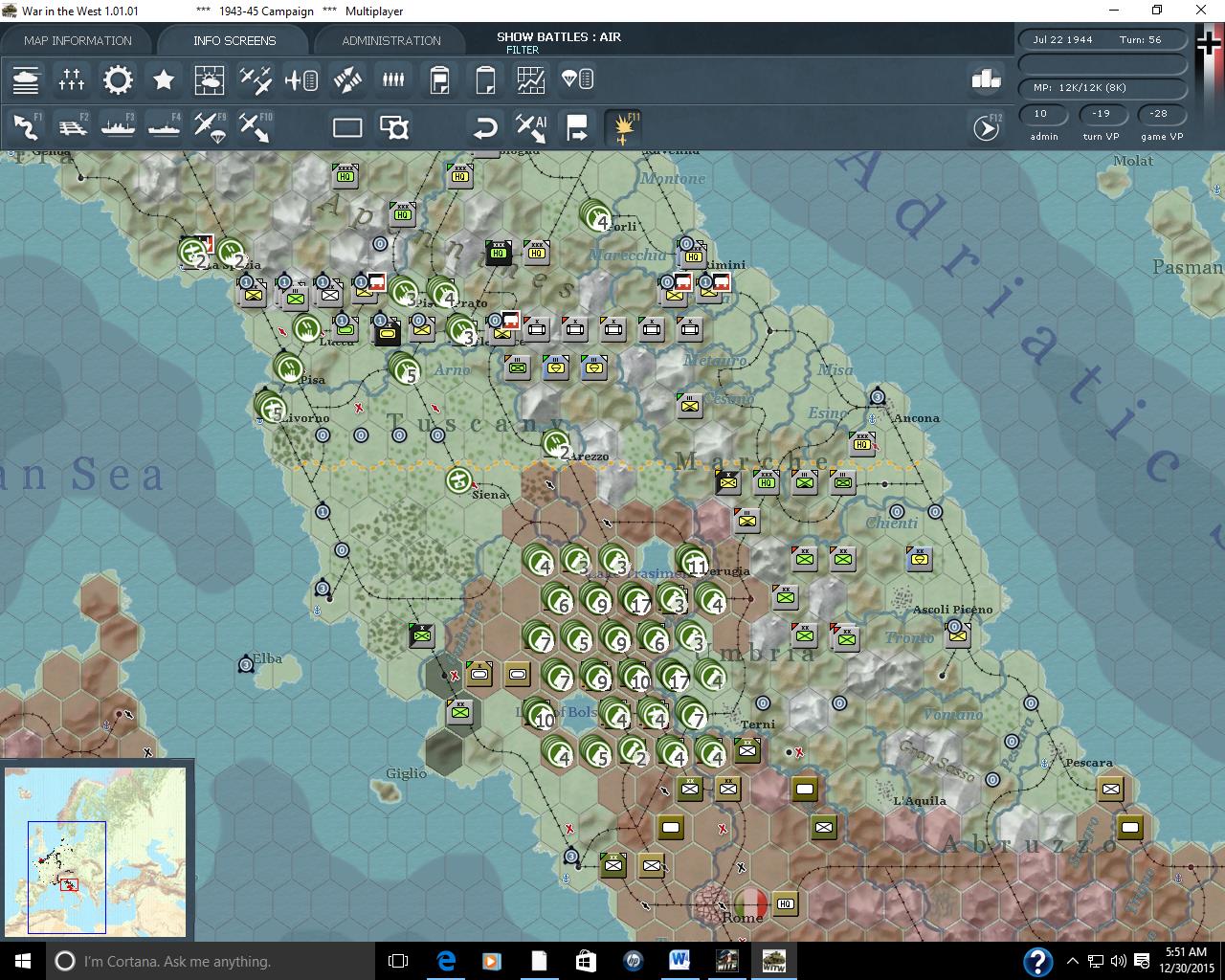Click the SHOW BATTLES : AIR label

(559, 36)
